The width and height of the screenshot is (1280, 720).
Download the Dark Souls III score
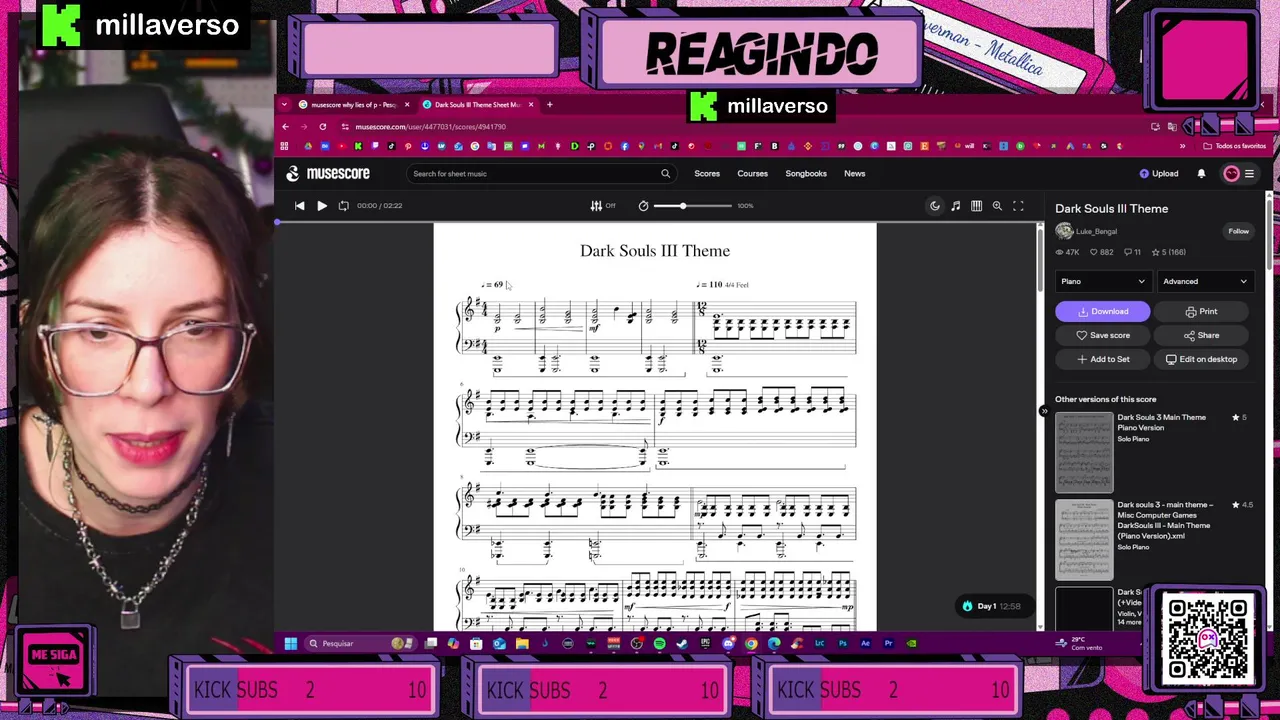(x=1102, y=311)
